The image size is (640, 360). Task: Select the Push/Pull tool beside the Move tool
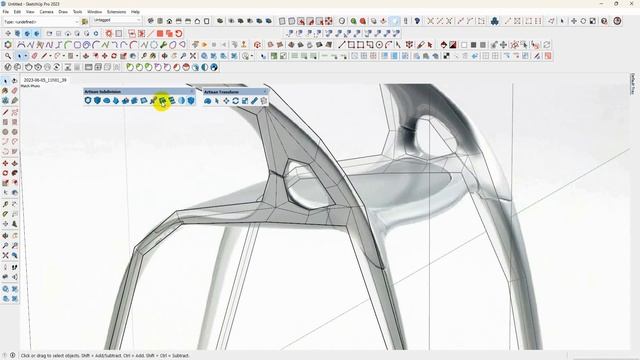pyautogui.click(x=15, y=163)
